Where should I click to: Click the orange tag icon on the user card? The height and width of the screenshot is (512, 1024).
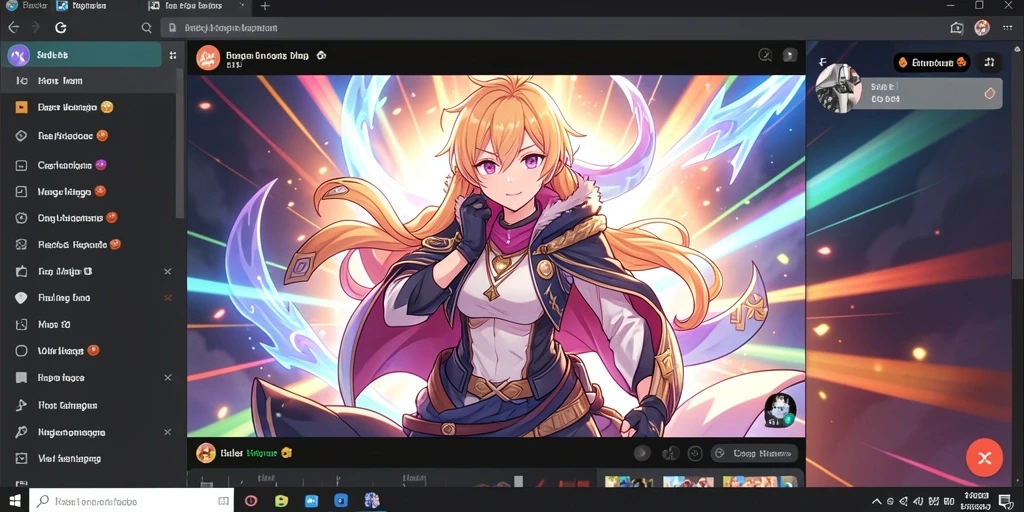(989, 94)
